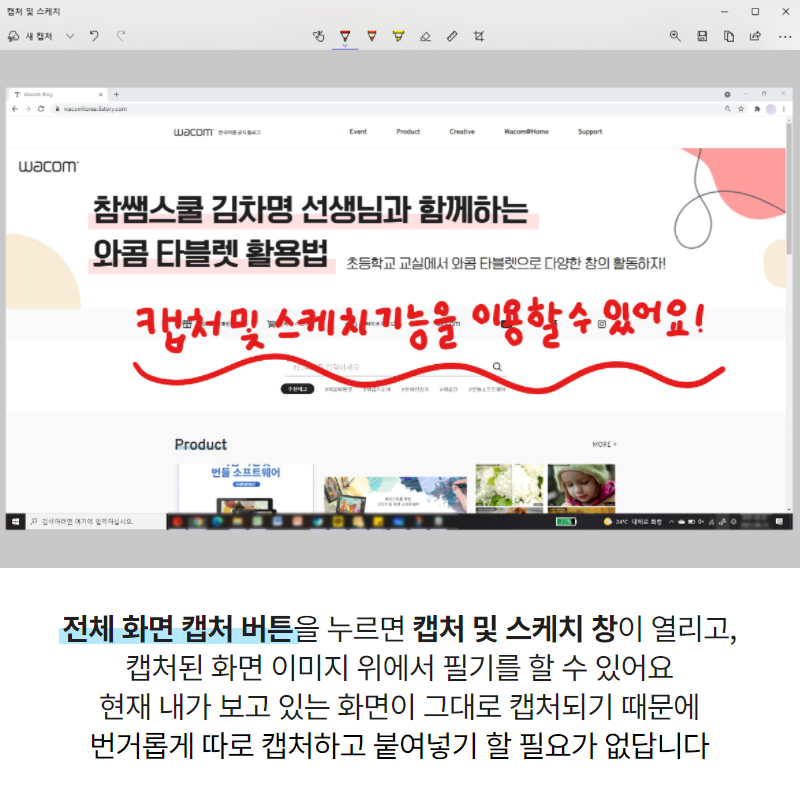Viewport: 800px width, 800px height.
Task: Open the Event menu on the Wacom site
Action: click(x=358, y=132)
